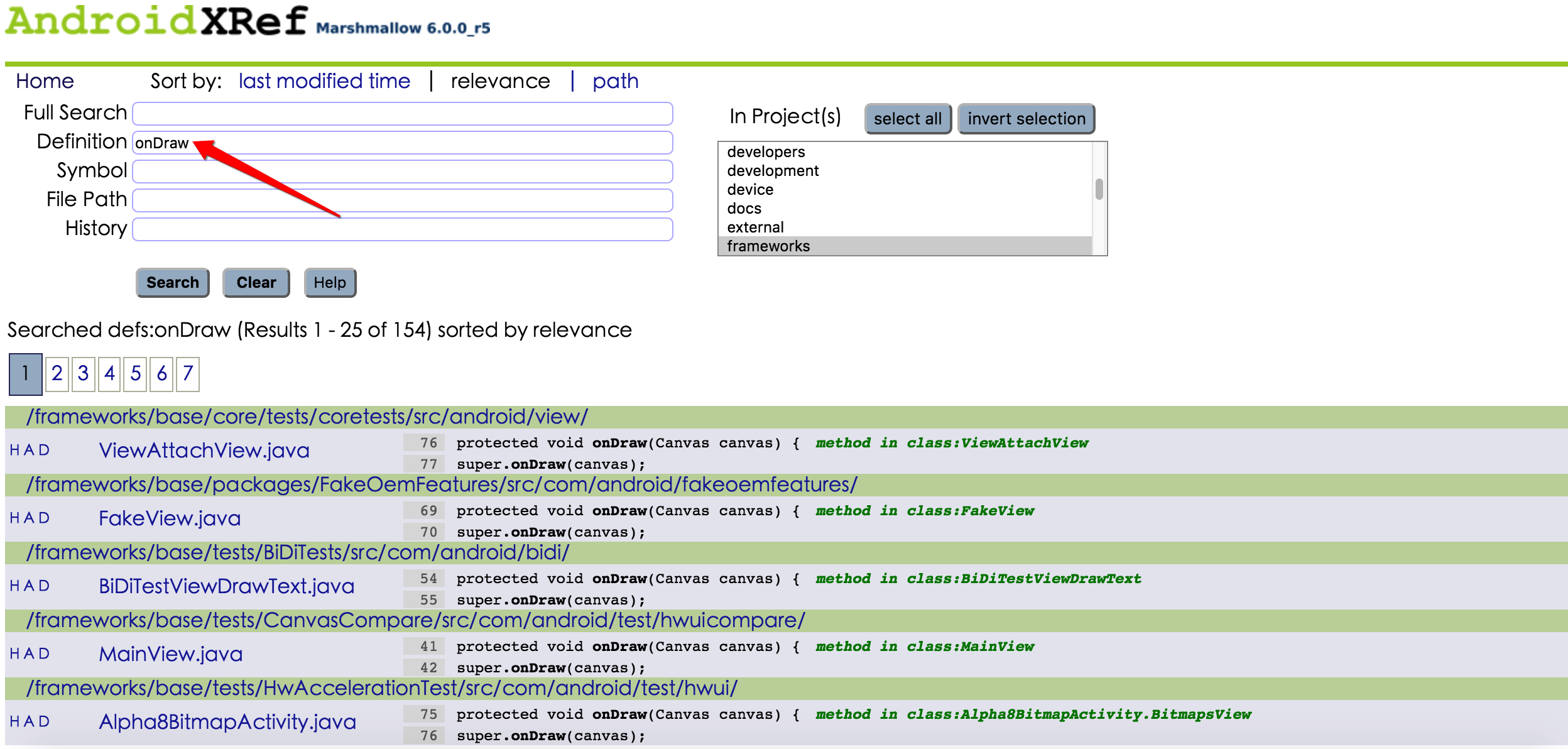
Task: Sort results by last modified time
Action: click(x=324, y=81)
